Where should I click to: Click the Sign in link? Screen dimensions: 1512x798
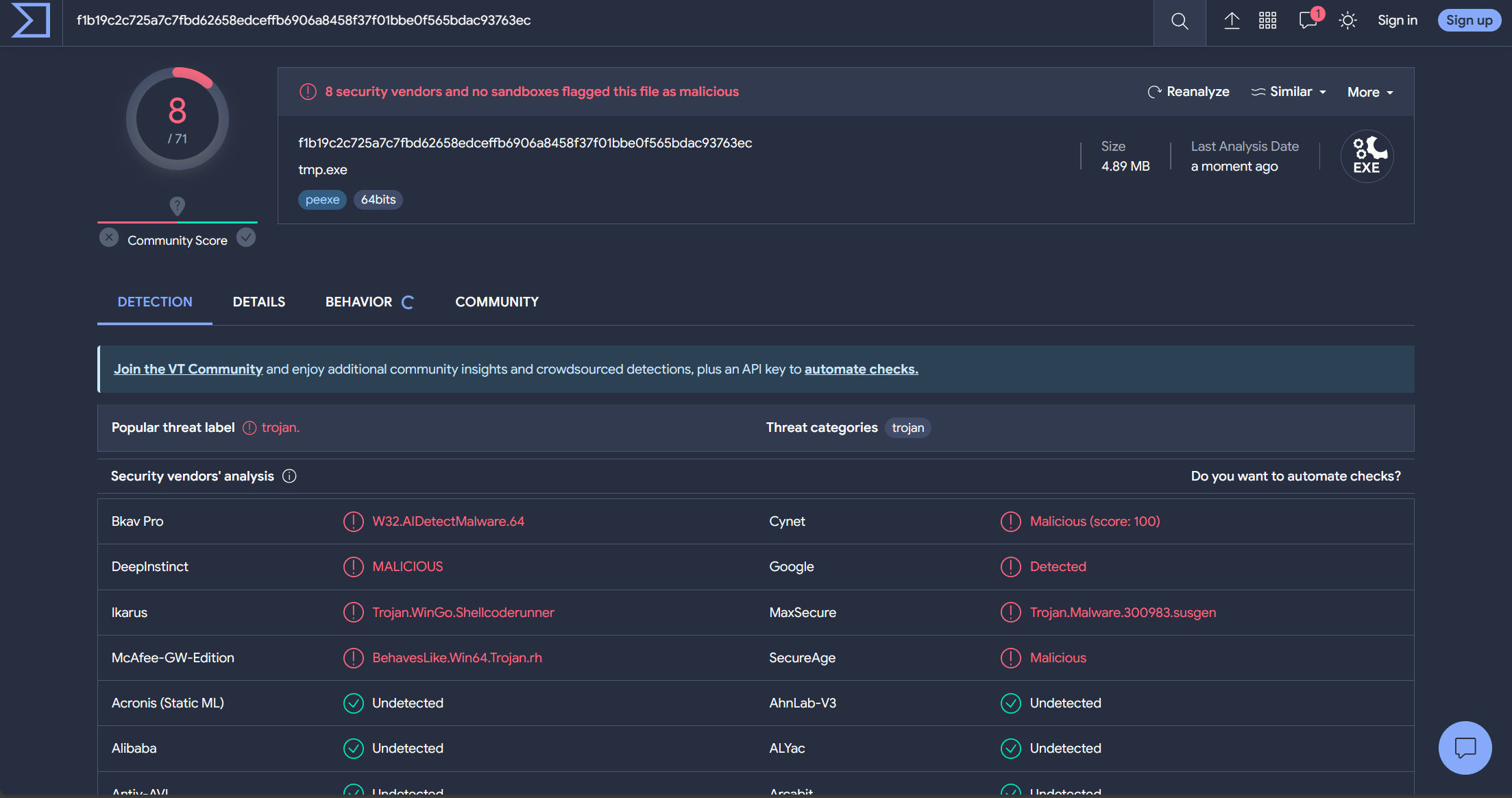click(x=1398, y=21)
